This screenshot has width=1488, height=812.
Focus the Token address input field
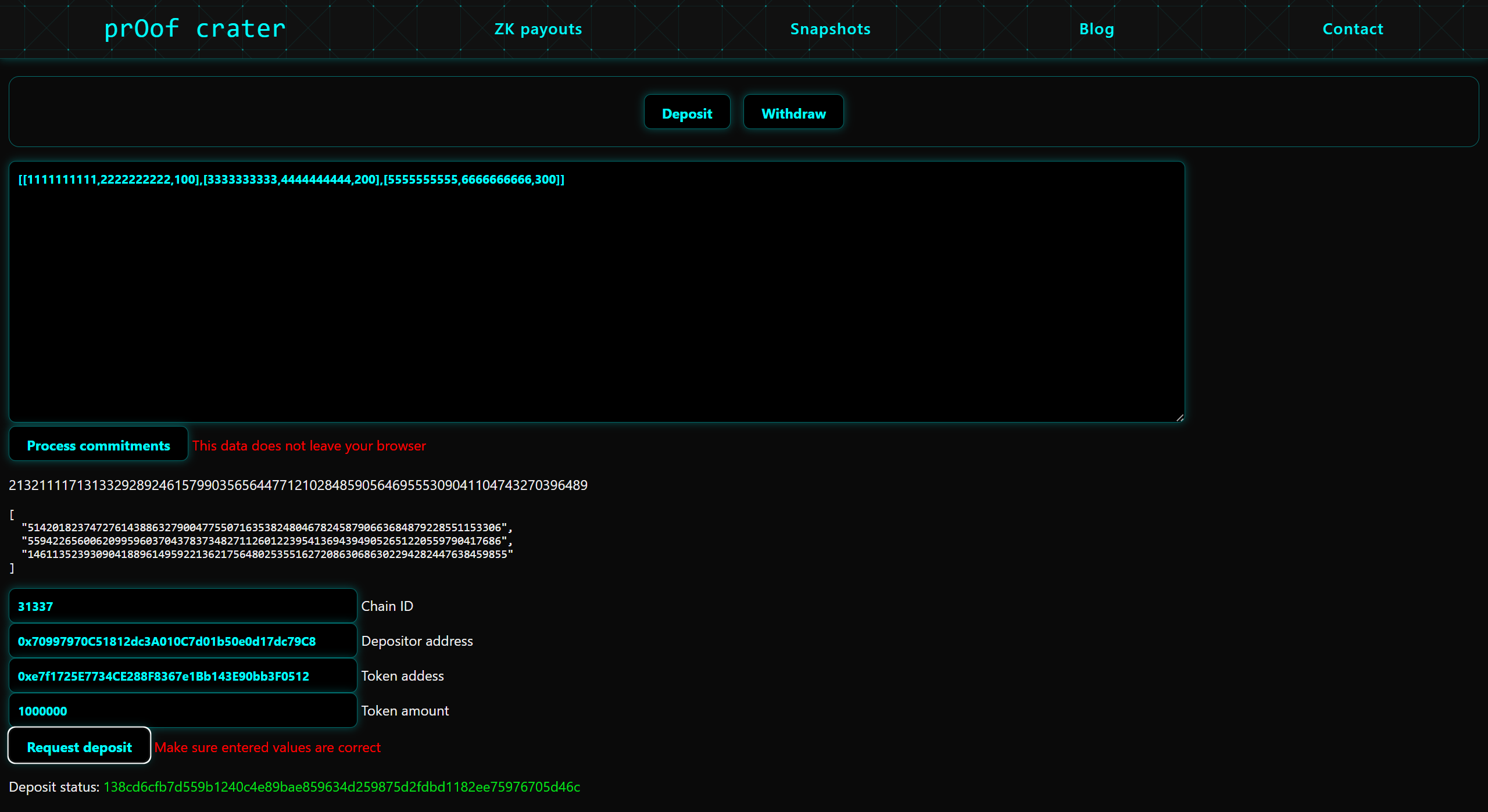[183, 675]
